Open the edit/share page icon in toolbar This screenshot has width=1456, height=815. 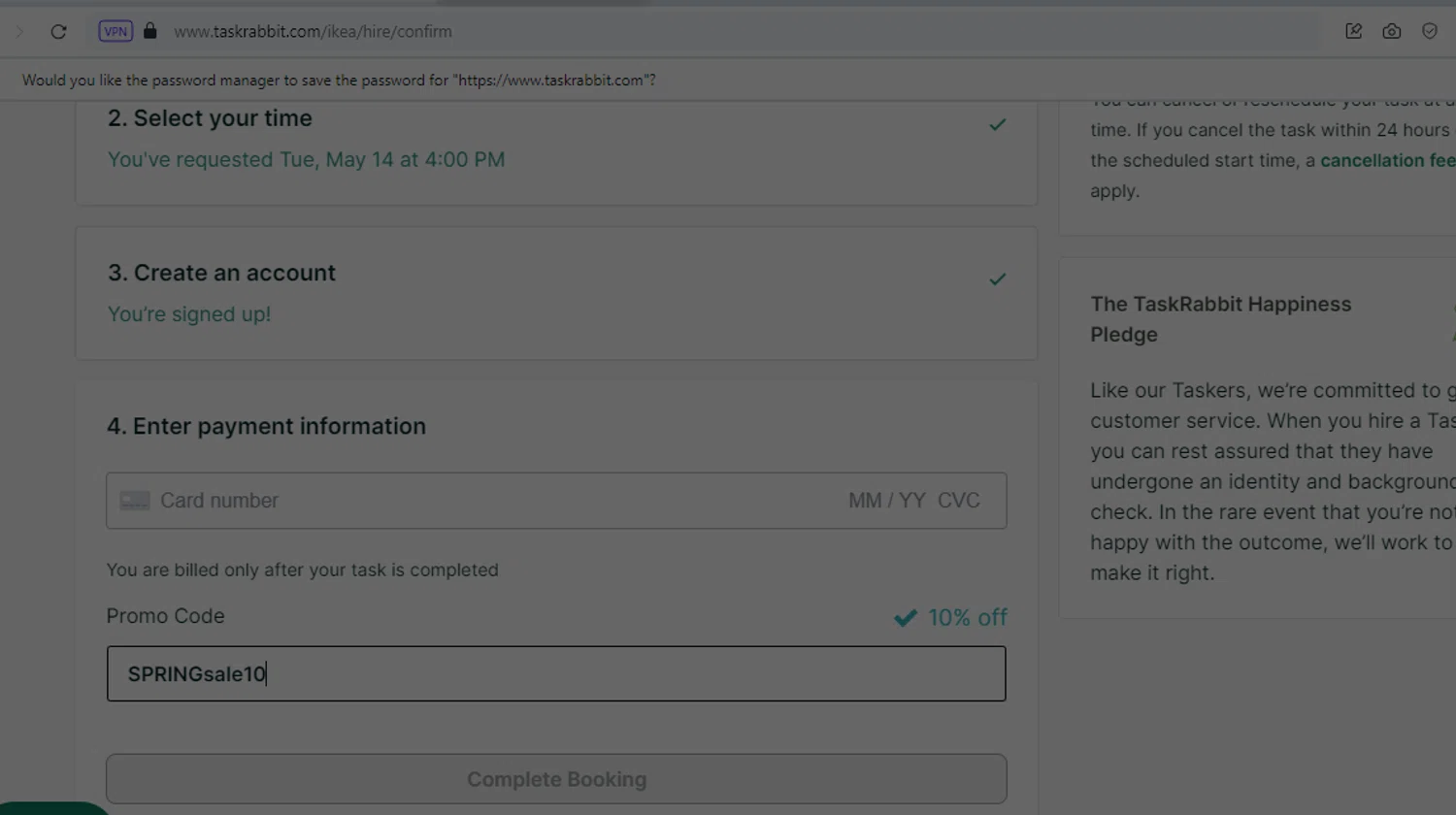click(x=1353, y=31)
